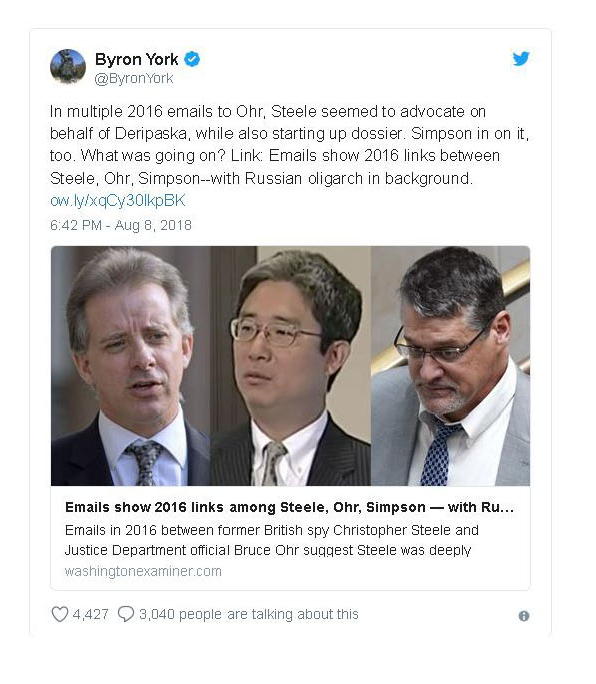This screenshot has width=596, height=684.
Task: Click the reply speech bubble icon
Action: [x=126, y=614]
